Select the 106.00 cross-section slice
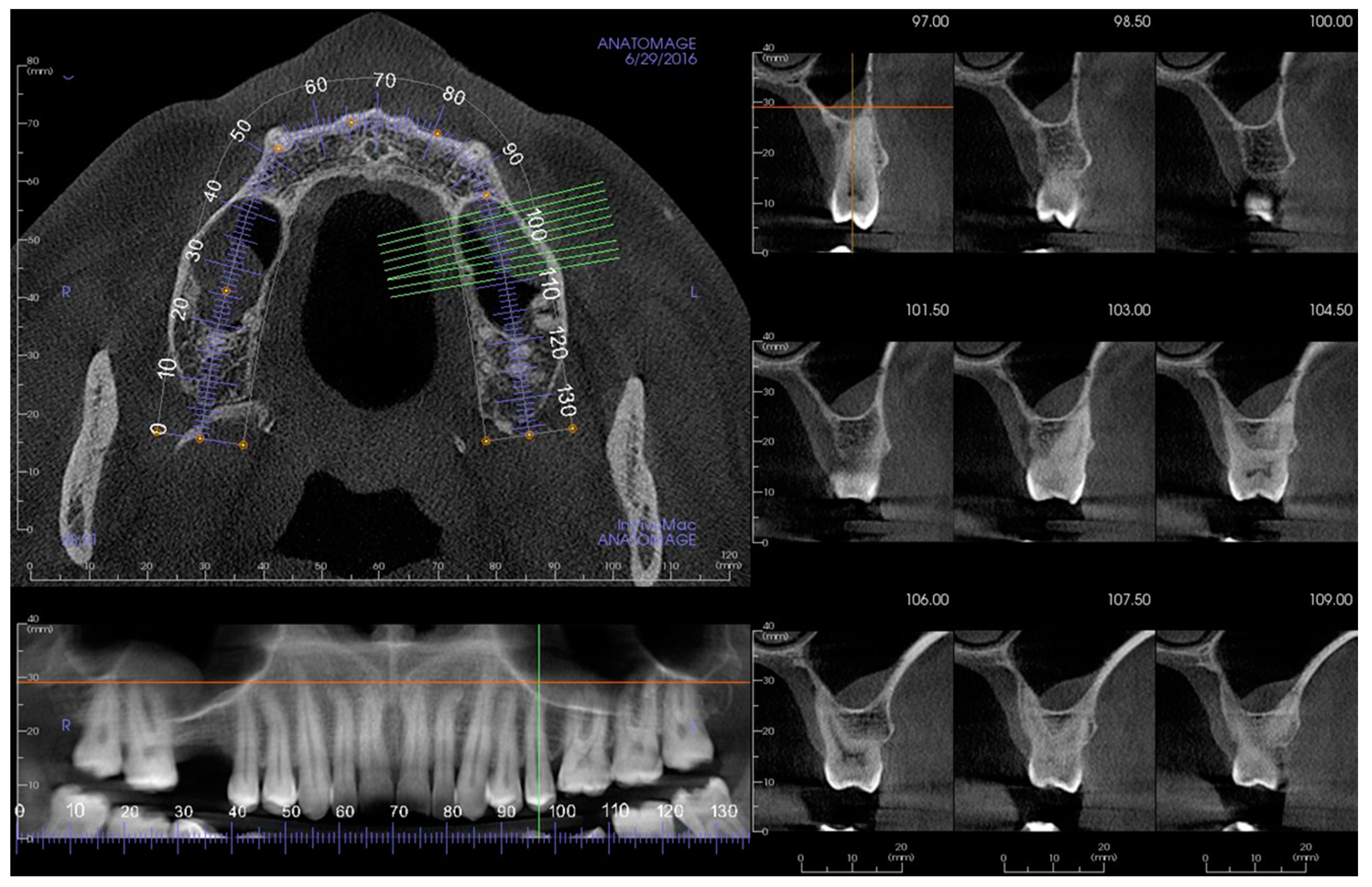Viewport: 1372px width, 887px height. point(852,731)
